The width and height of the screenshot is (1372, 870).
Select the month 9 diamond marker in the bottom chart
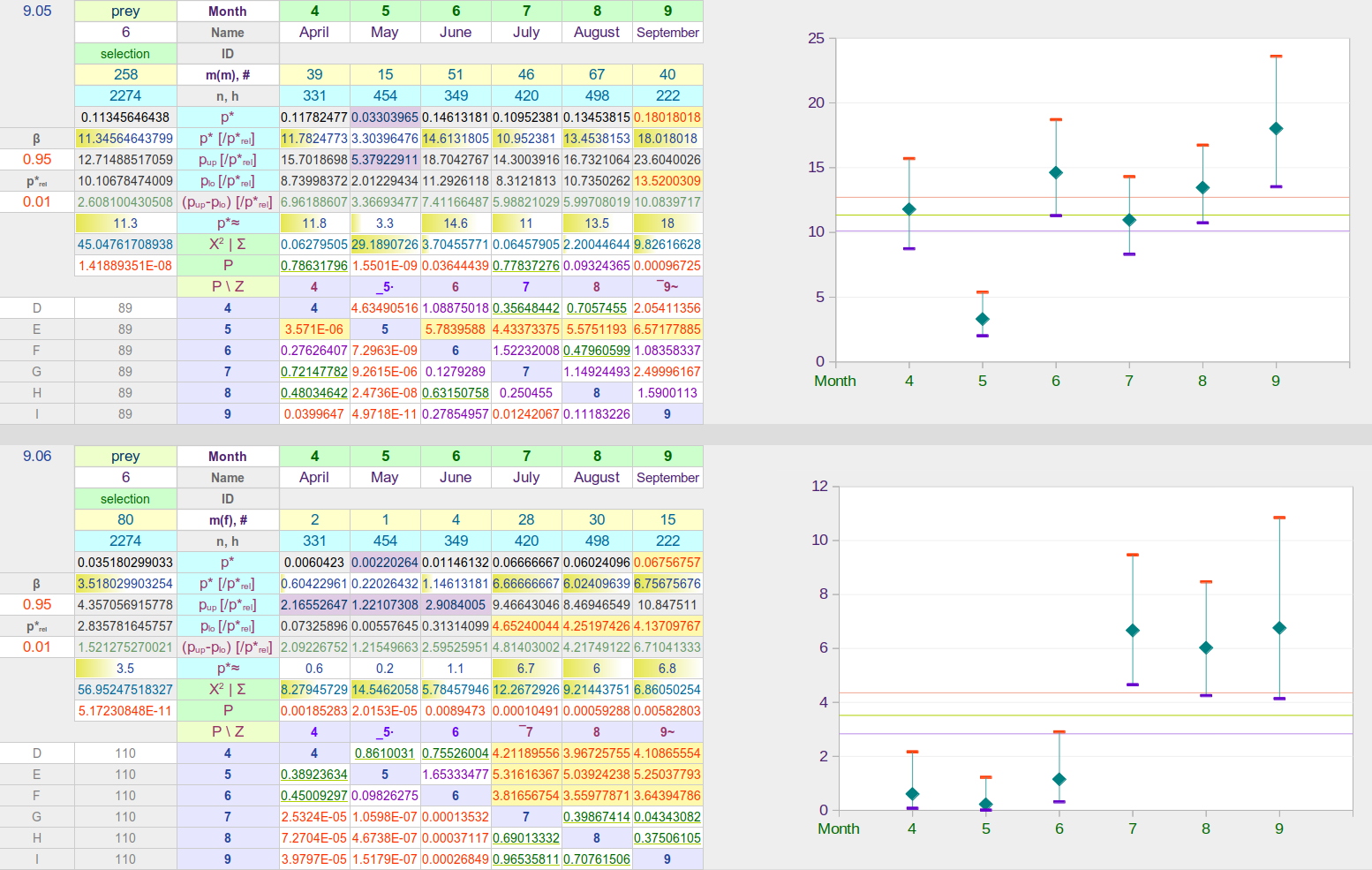click(x=1279, y=628)
